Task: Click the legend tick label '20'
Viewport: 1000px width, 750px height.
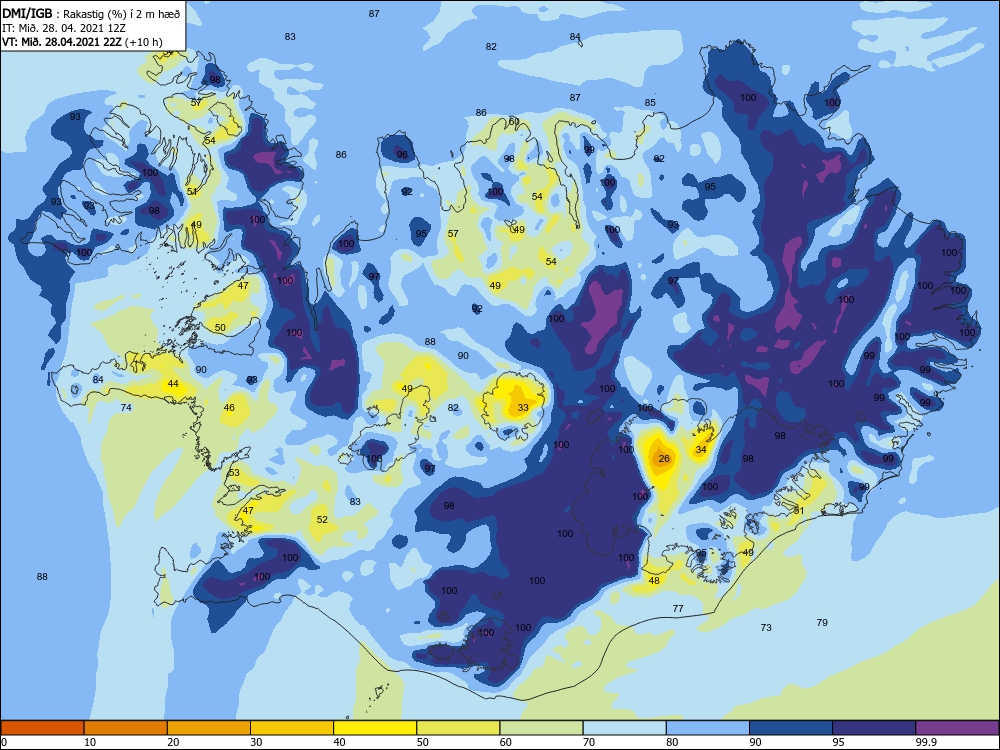Action: coord(173,742)
